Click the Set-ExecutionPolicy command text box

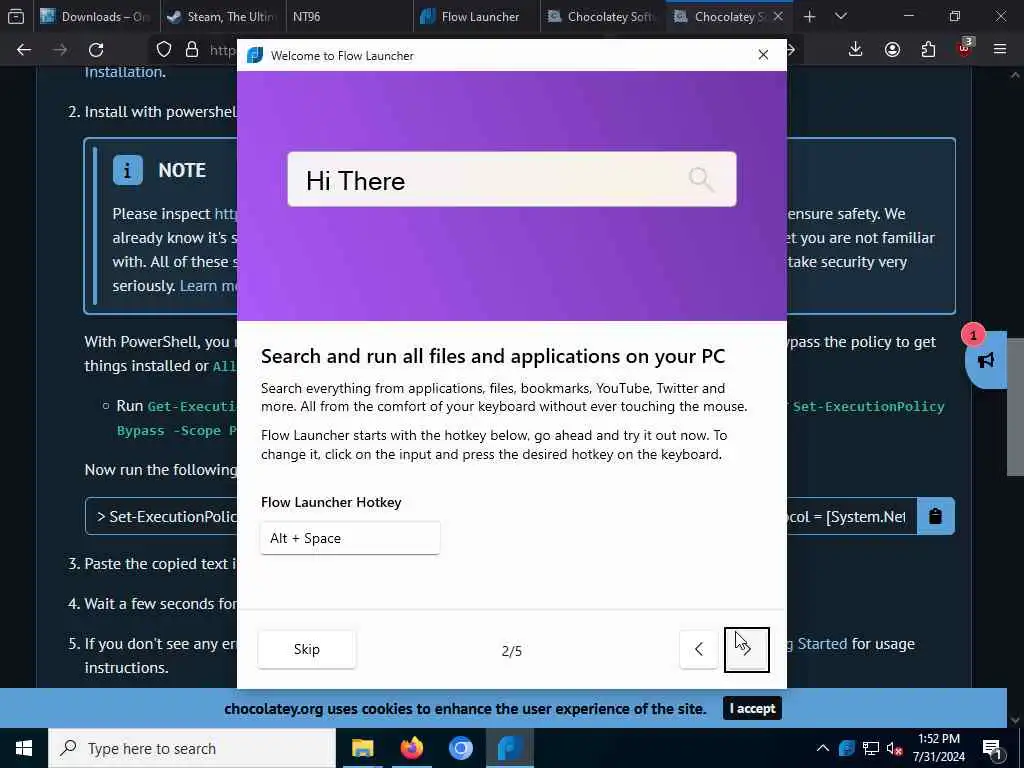pos(501,517)
